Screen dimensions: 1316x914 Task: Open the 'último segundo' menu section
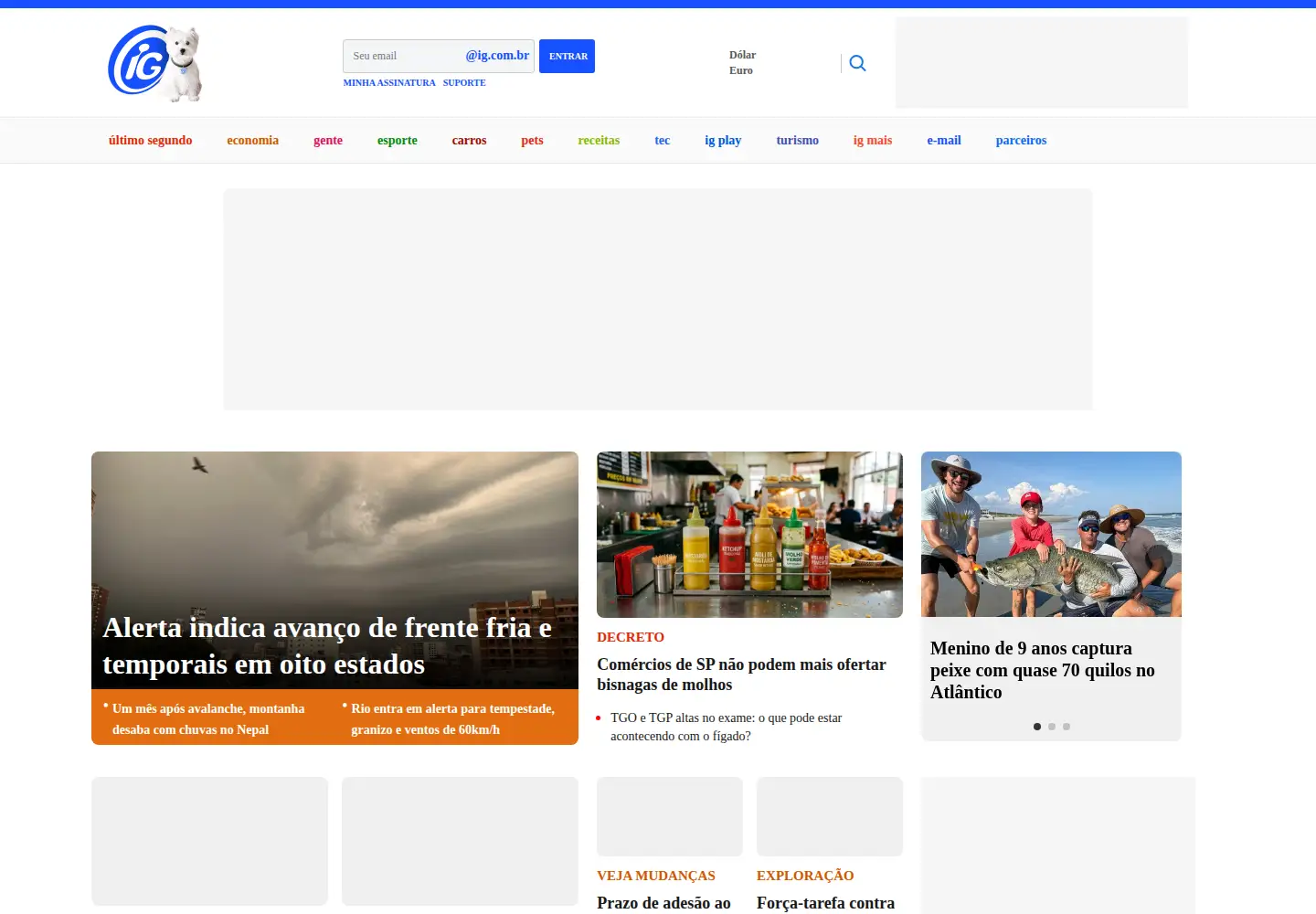click(x=151, y=140)
